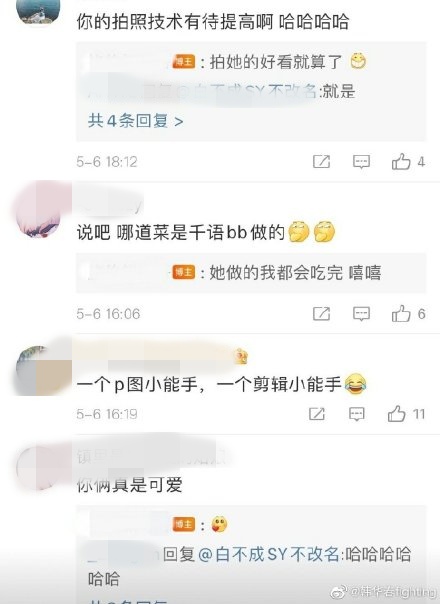This screenshot has height=604, width=440.
Task: Like the 5-6 18:12 comment
Action: tap(408, 161)
